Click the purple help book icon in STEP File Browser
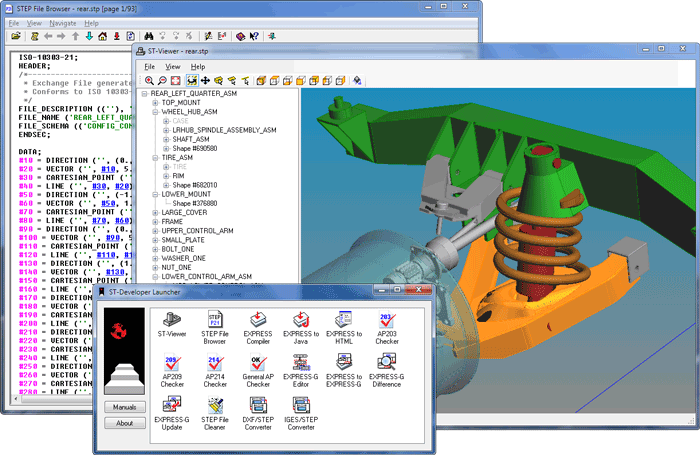Screen dimensions: 700x455 (x=241, y=36)
